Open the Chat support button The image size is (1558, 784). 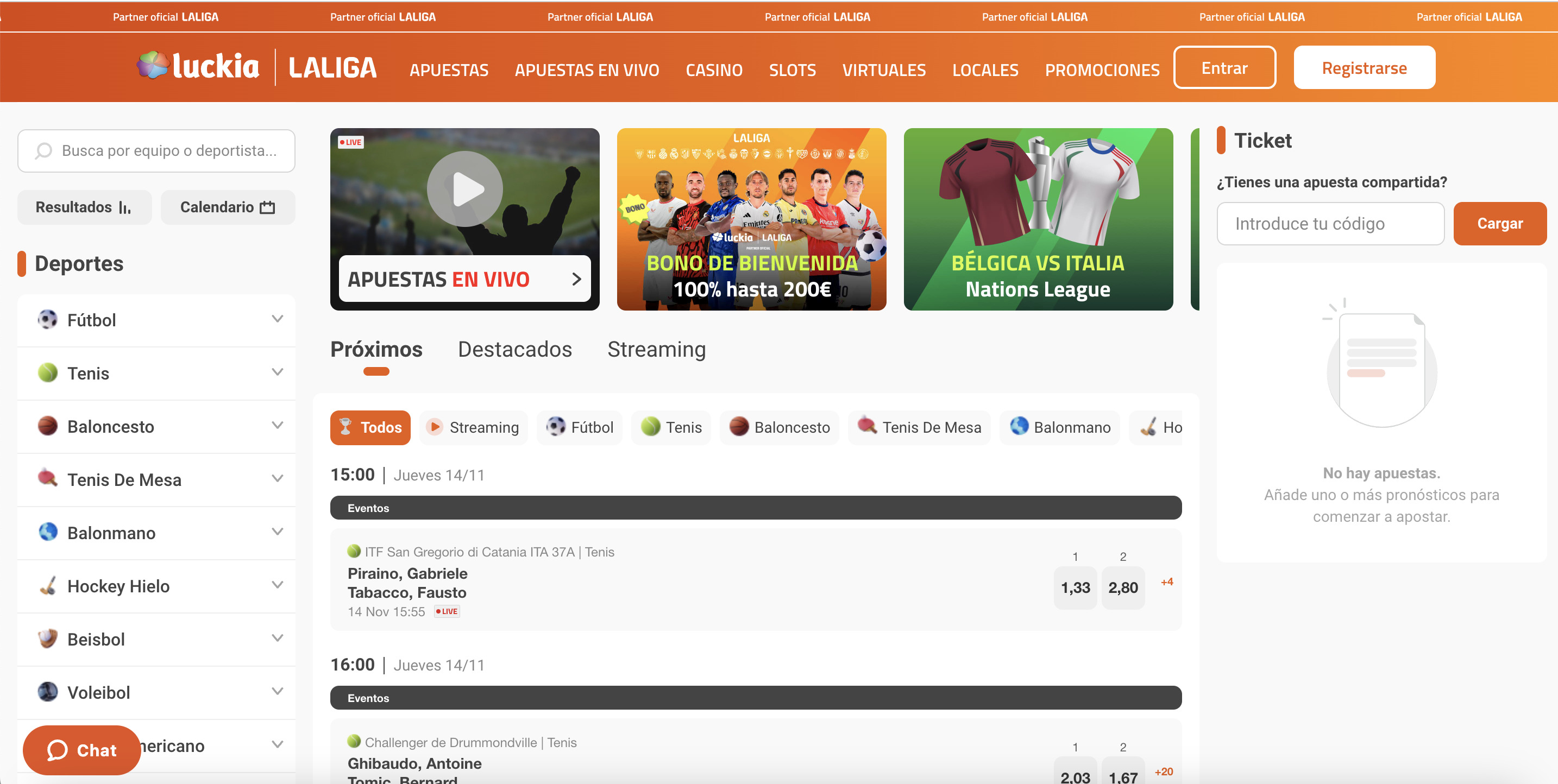(x=81, y=750)
